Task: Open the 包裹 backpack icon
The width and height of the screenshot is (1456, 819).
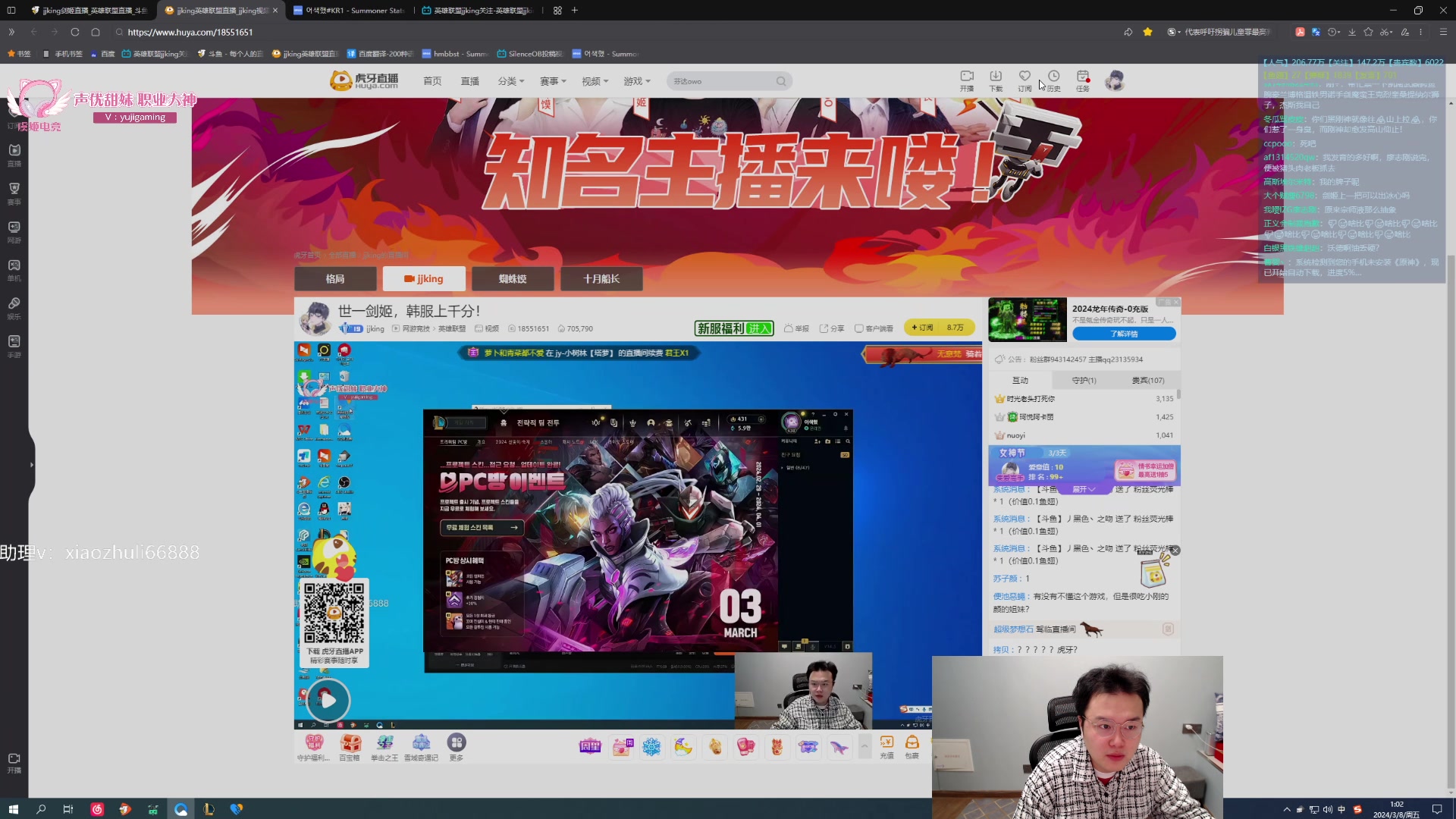Action: pyautogui.click(x=912, y=747)
